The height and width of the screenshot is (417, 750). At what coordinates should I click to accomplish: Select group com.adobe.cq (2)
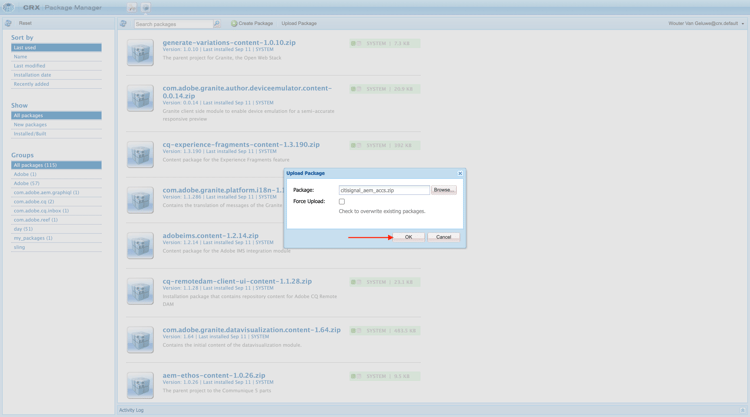coord(56,201)
